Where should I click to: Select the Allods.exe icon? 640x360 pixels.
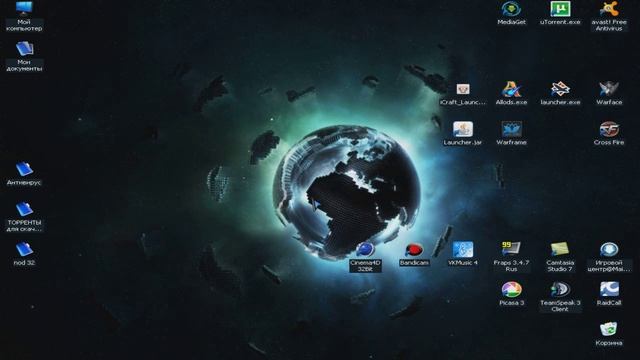[511, 89]
